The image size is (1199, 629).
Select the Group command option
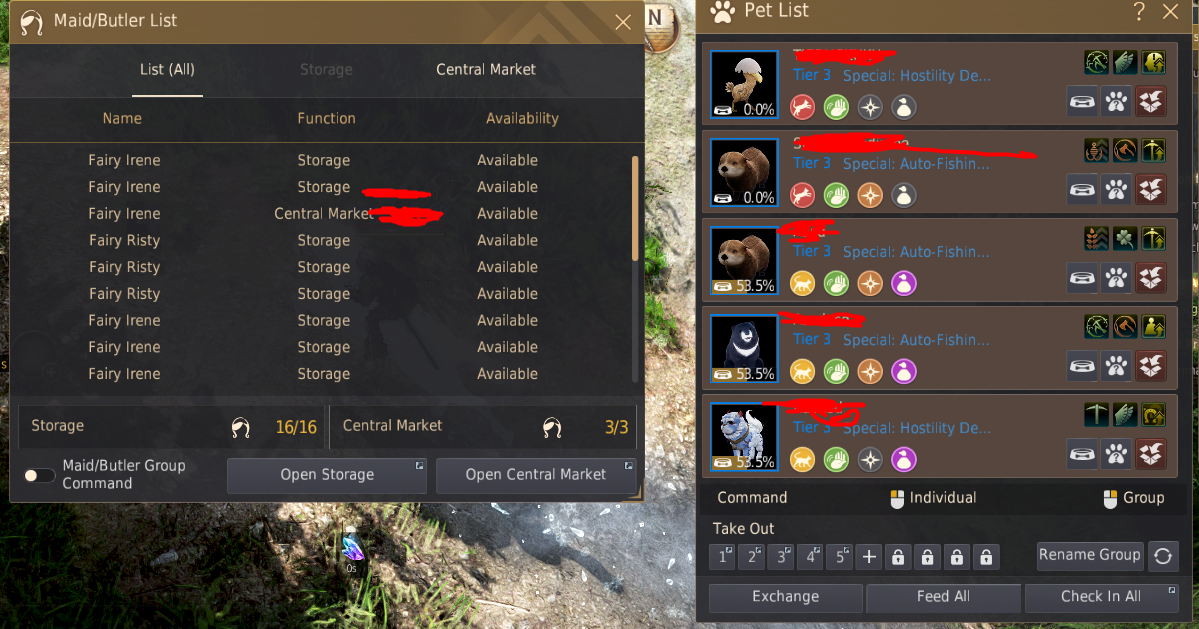point(1134,498)
